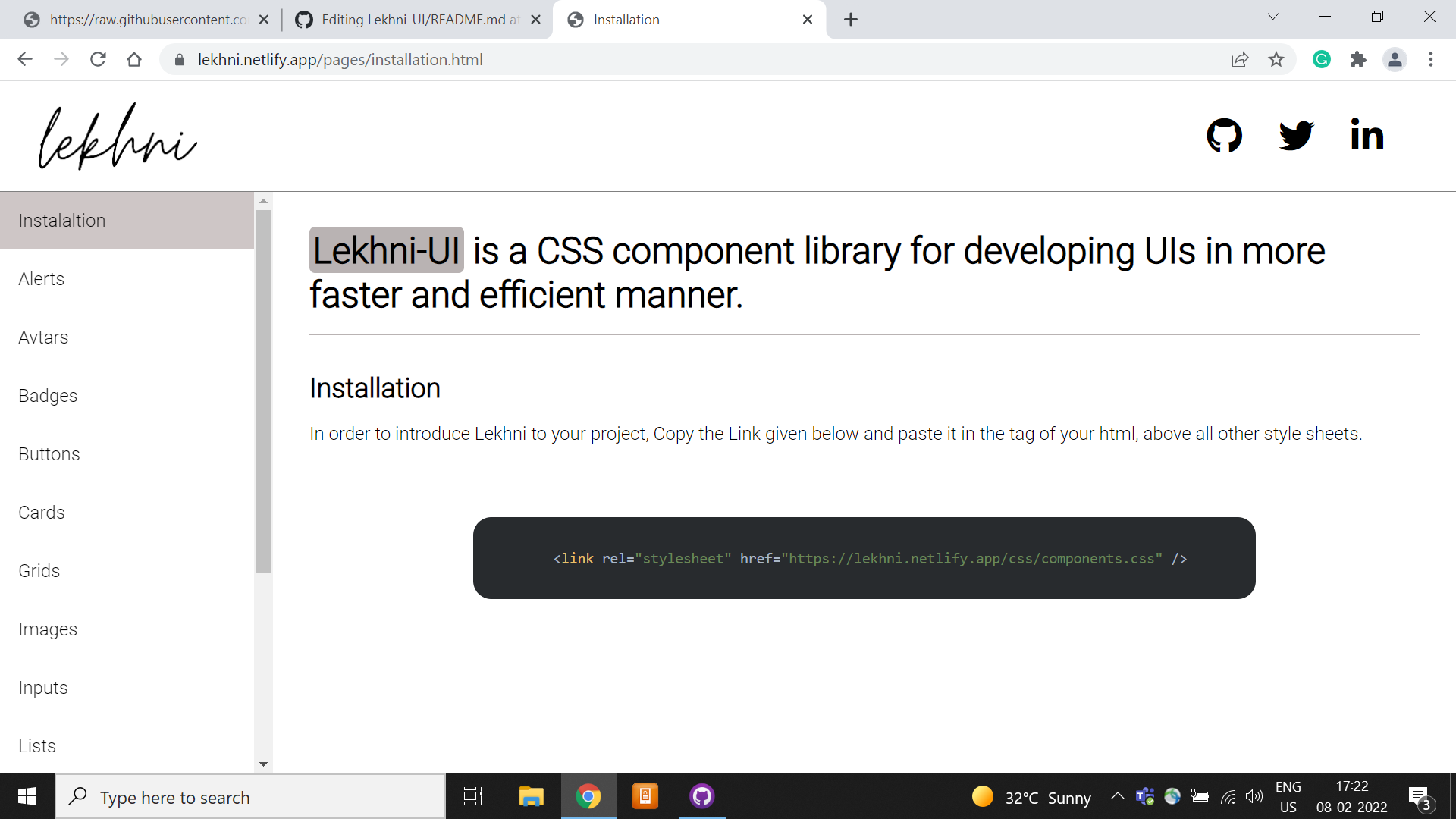The height and width of the screenshot is (819, 1456).
Task: Open the tab search dropdown arrow
Action: pos(1273,16)
